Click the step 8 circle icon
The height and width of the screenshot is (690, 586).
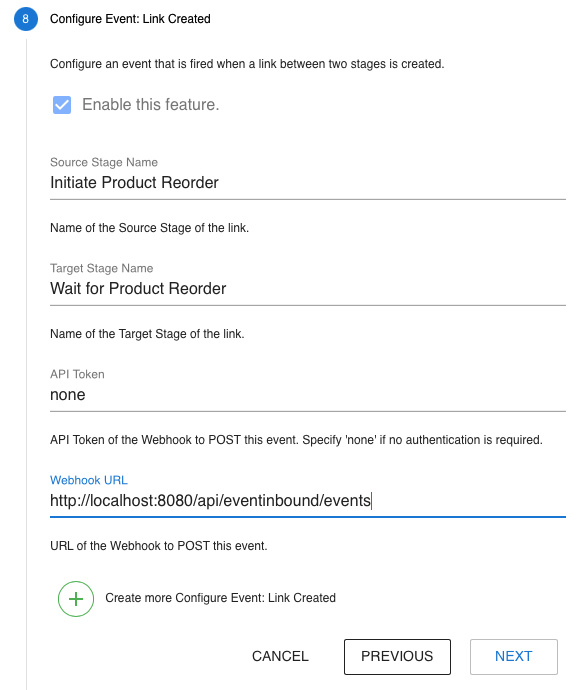26,19
